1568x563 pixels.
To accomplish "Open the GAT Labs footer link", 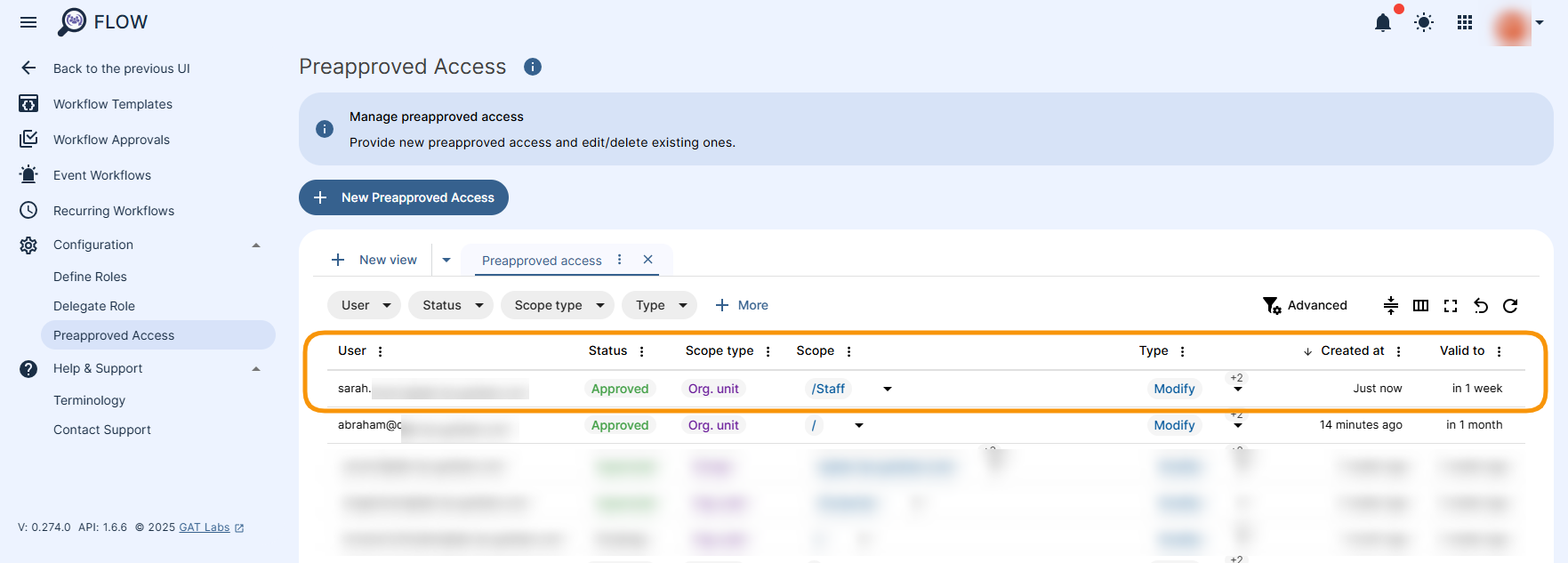I will click(x=205, y=527).
